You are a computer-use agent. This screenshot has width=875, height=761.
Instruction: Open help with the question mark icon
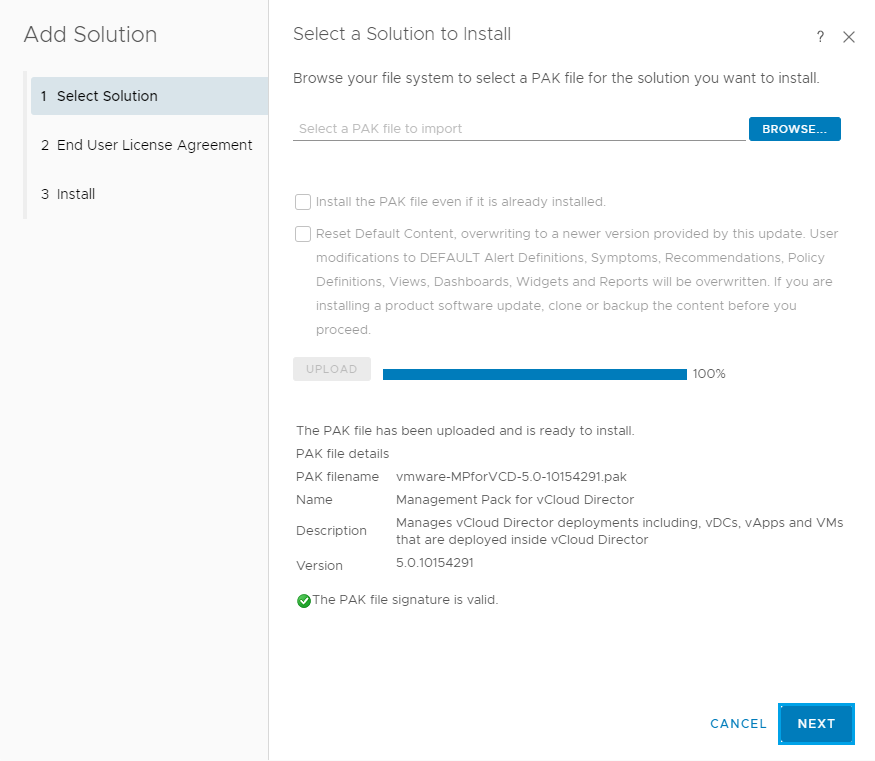[x=820, y=37]
